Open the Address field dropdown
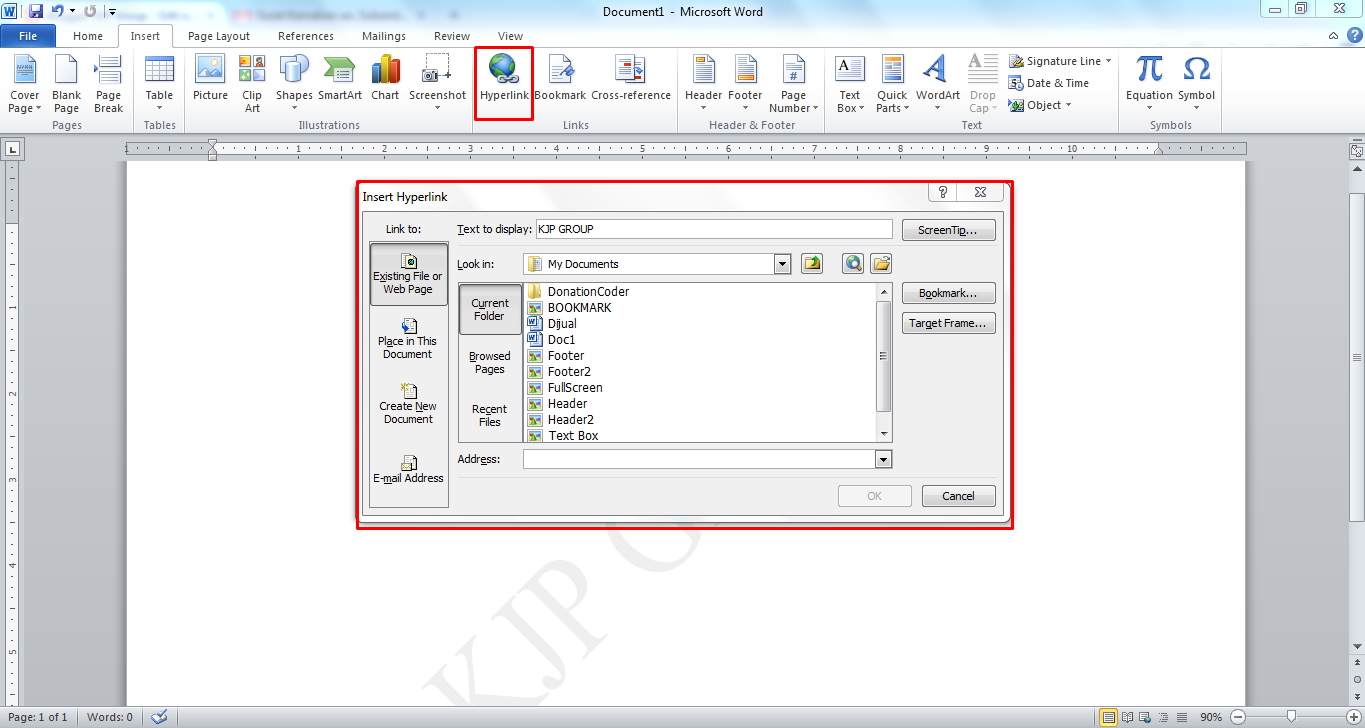1365x728 pixels. pyautogui.click(x=883, y=459)
